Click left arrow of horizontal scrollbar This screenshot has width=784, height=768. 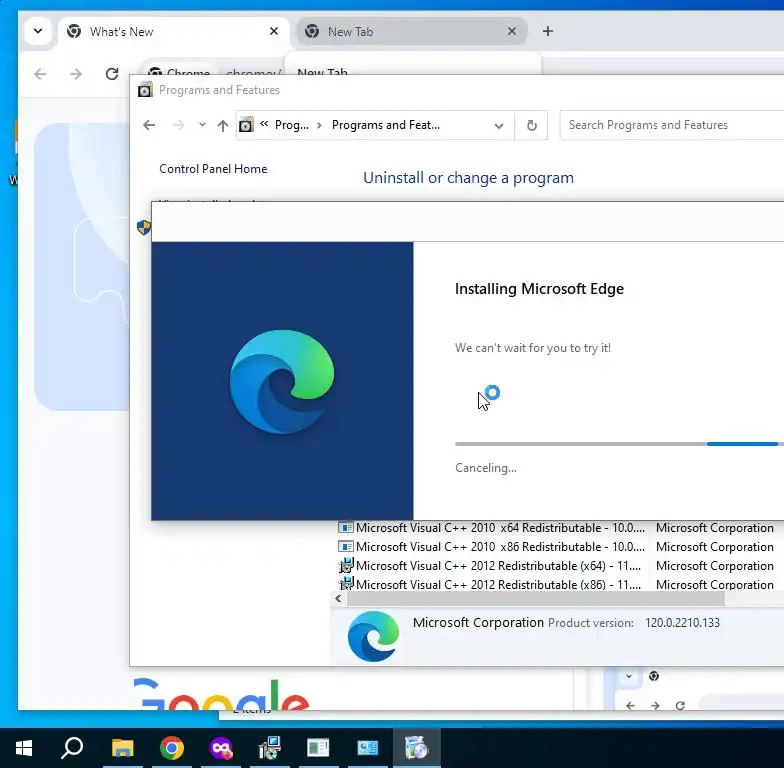coord(338,598)
